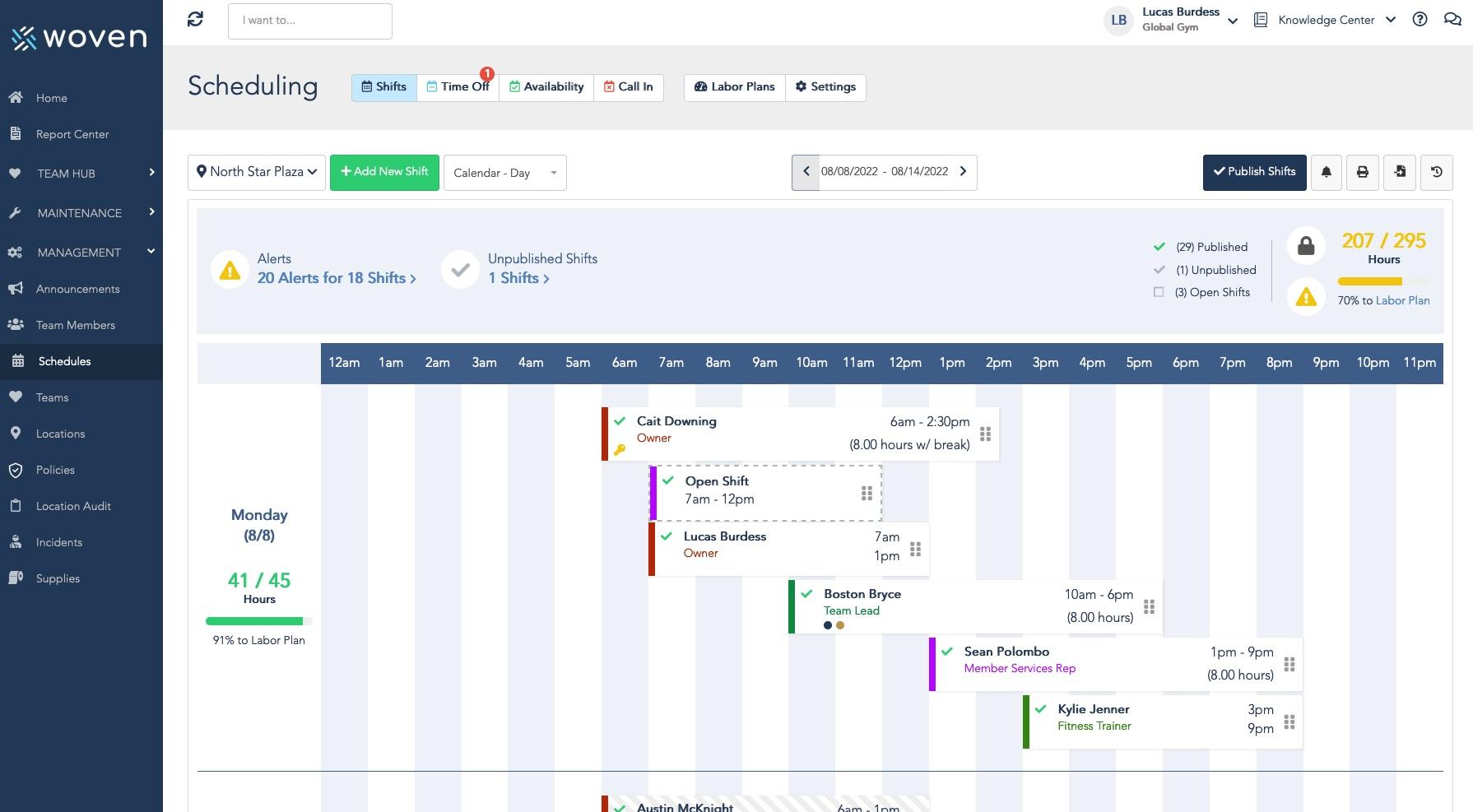This screenshot has width=1473, height=812.
Task: Click the labor plan warning triangle icon
Action: pyautogui.click(x=1306, y=297)
